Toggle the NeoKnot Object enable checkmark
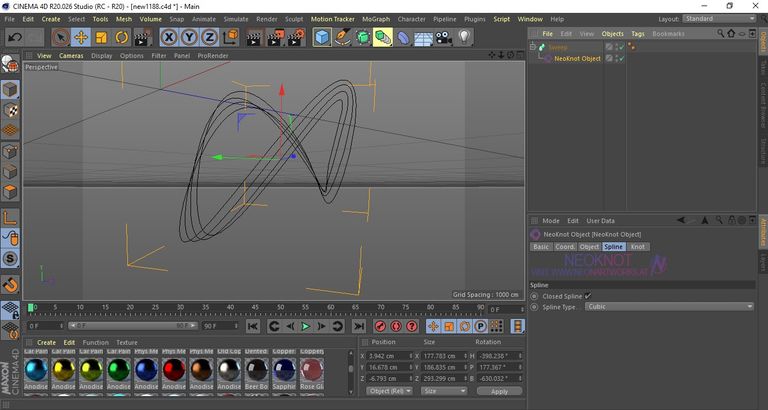768x410 pixels. tap(621, 58)
